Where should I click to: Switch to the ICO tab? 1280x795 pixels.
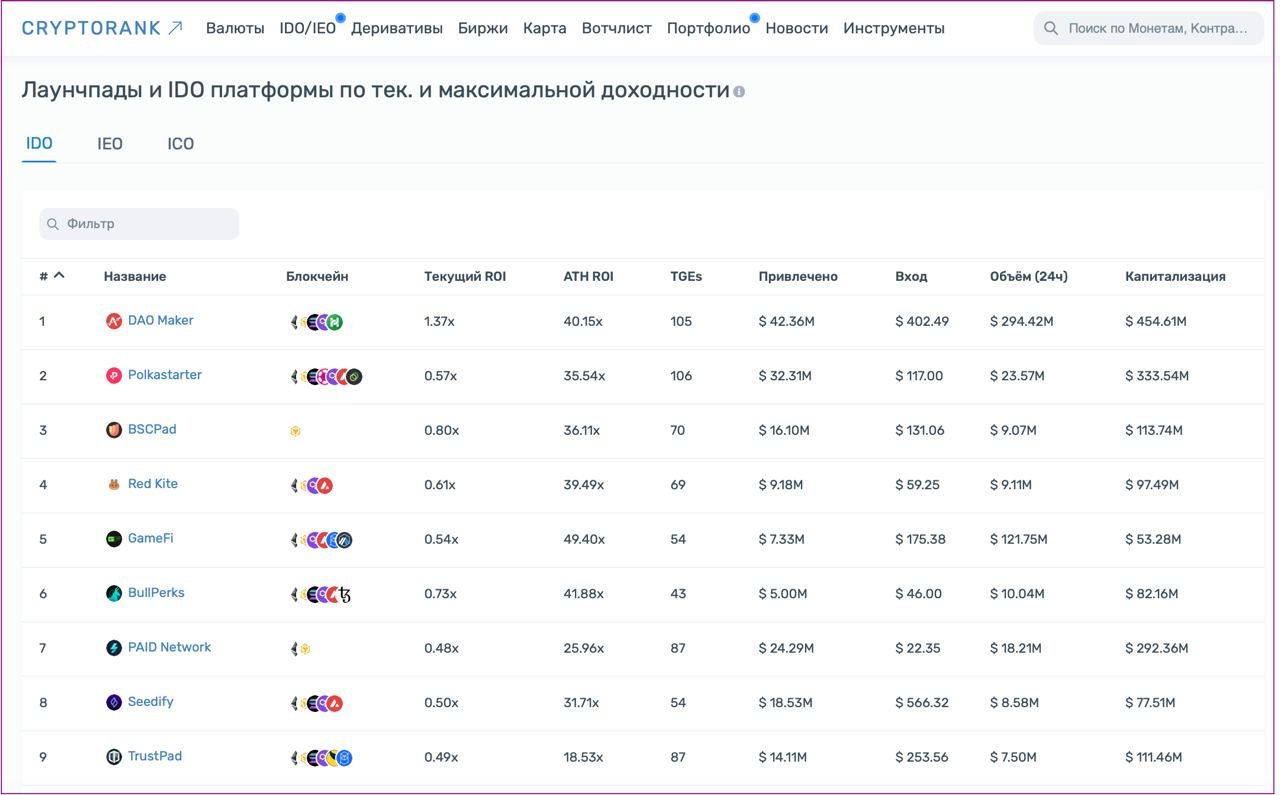(x=180, y=144)
